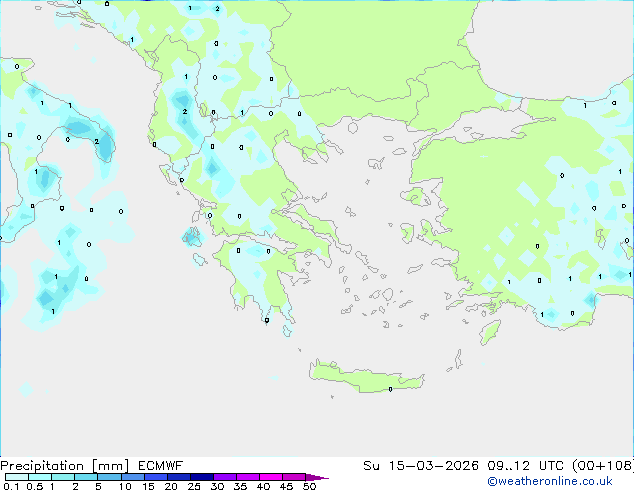Click the island of Rhodes on the map
This screenshot has width=634, height=490.
point(490,332)
